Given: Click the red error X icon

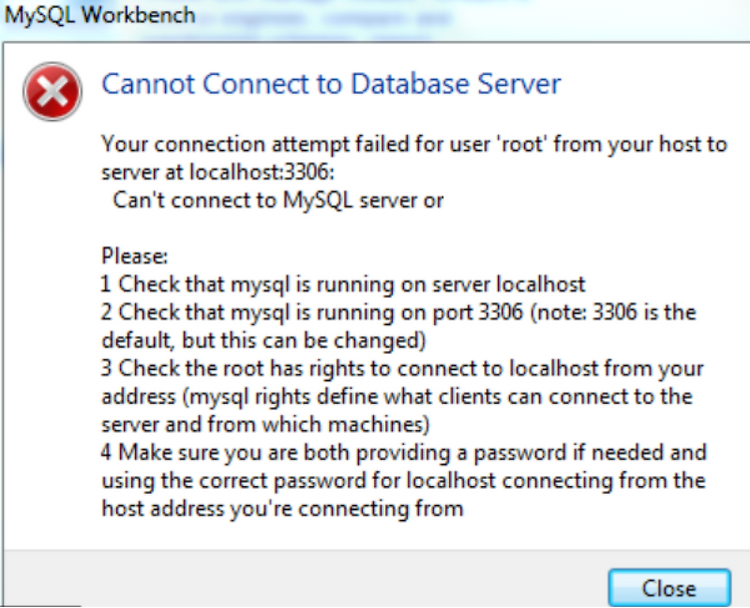Looking at the screenshot, I should 53,91.
